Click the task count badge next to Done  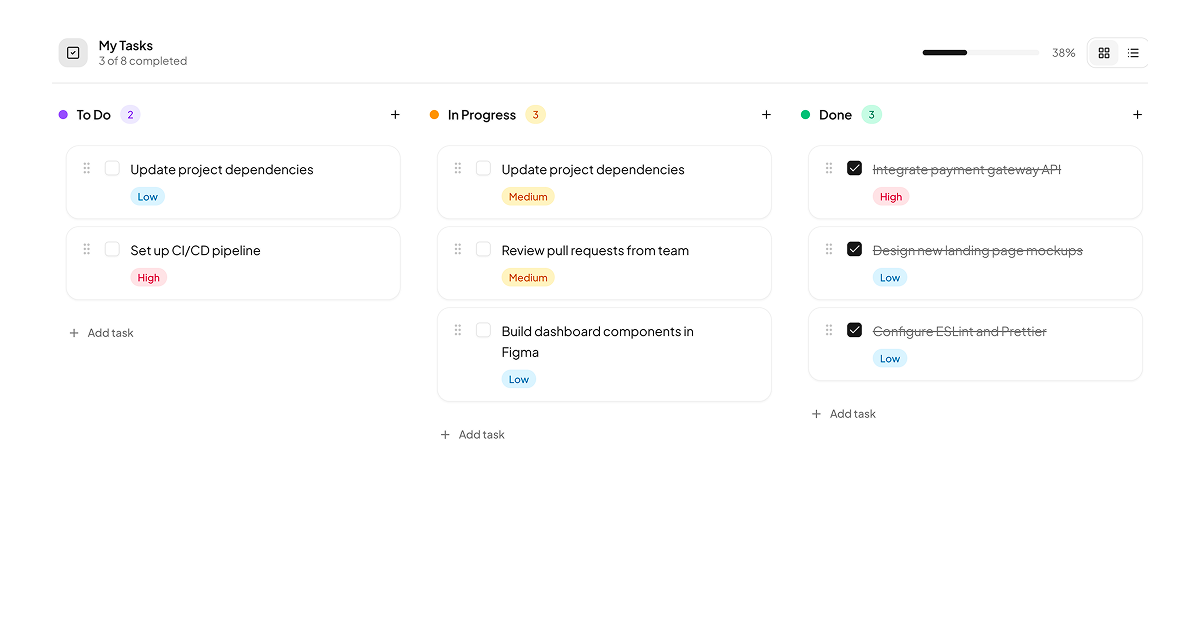[x=871, y=114]
